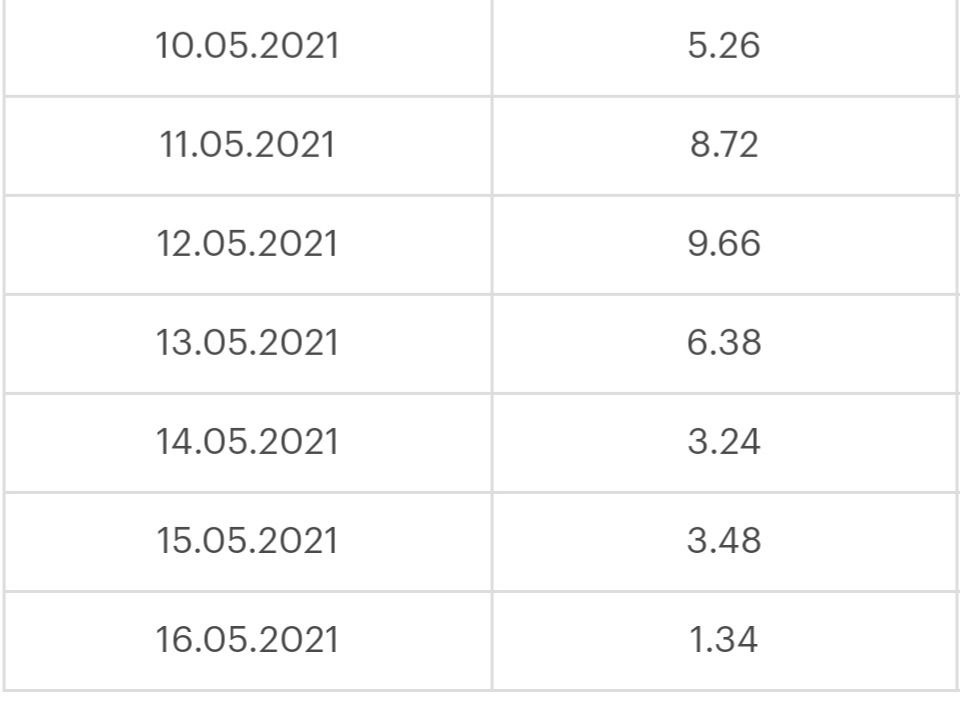This screenshot has width=960, height=715.
Task: Click the 10.05.2021 date cell
Action: point(247,47)
